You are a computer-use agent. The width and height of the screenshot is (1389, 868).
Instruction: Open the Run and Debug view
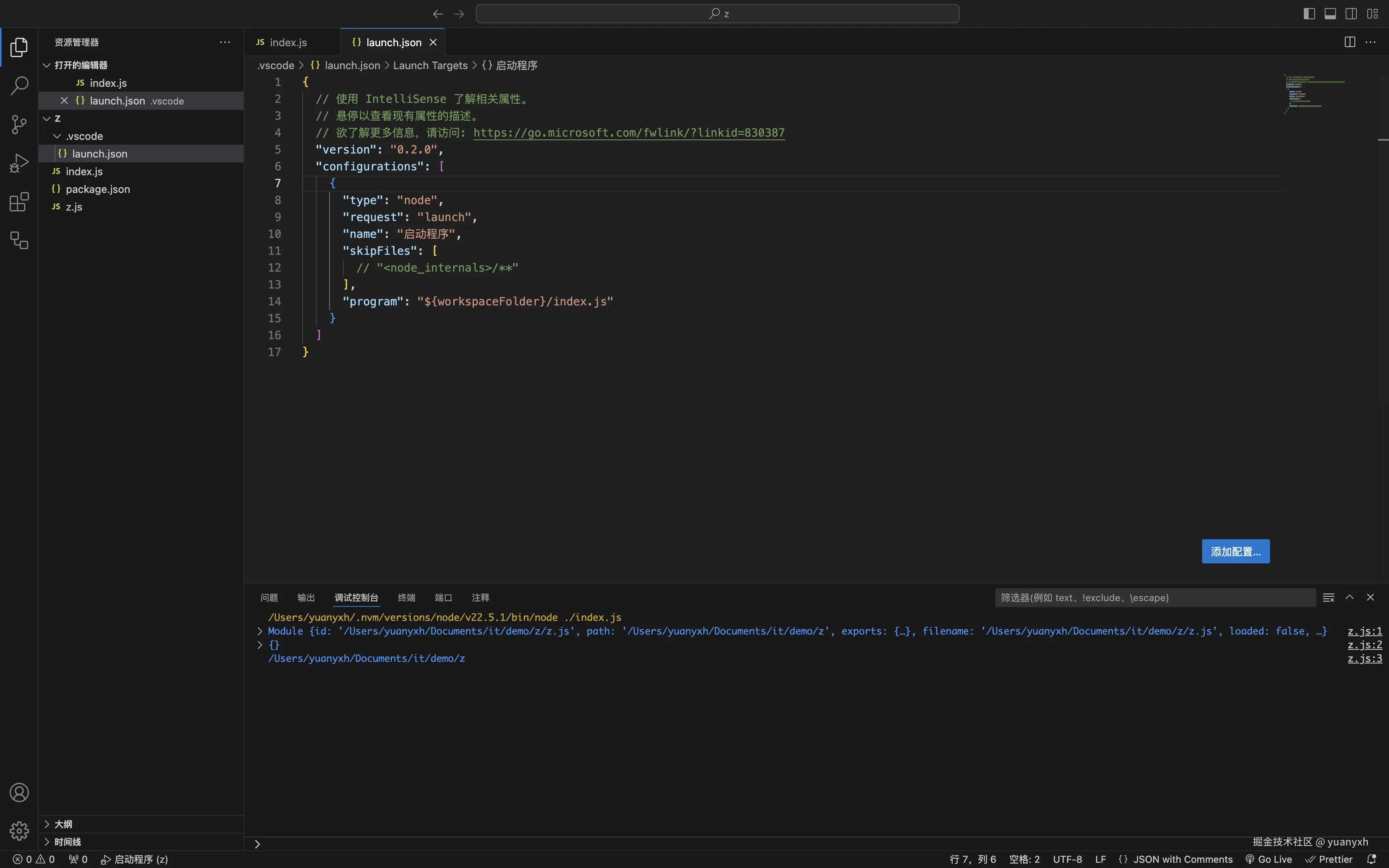[x=19, y=163]
